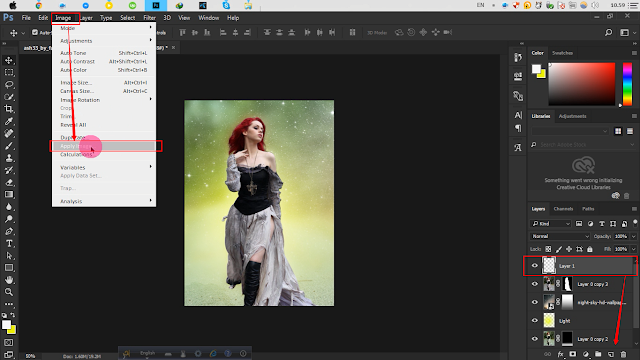Toggle Lock image pixels brush icon
This screenshot has width=640, height=360.
pyautogui.click(x=559, y=249)
